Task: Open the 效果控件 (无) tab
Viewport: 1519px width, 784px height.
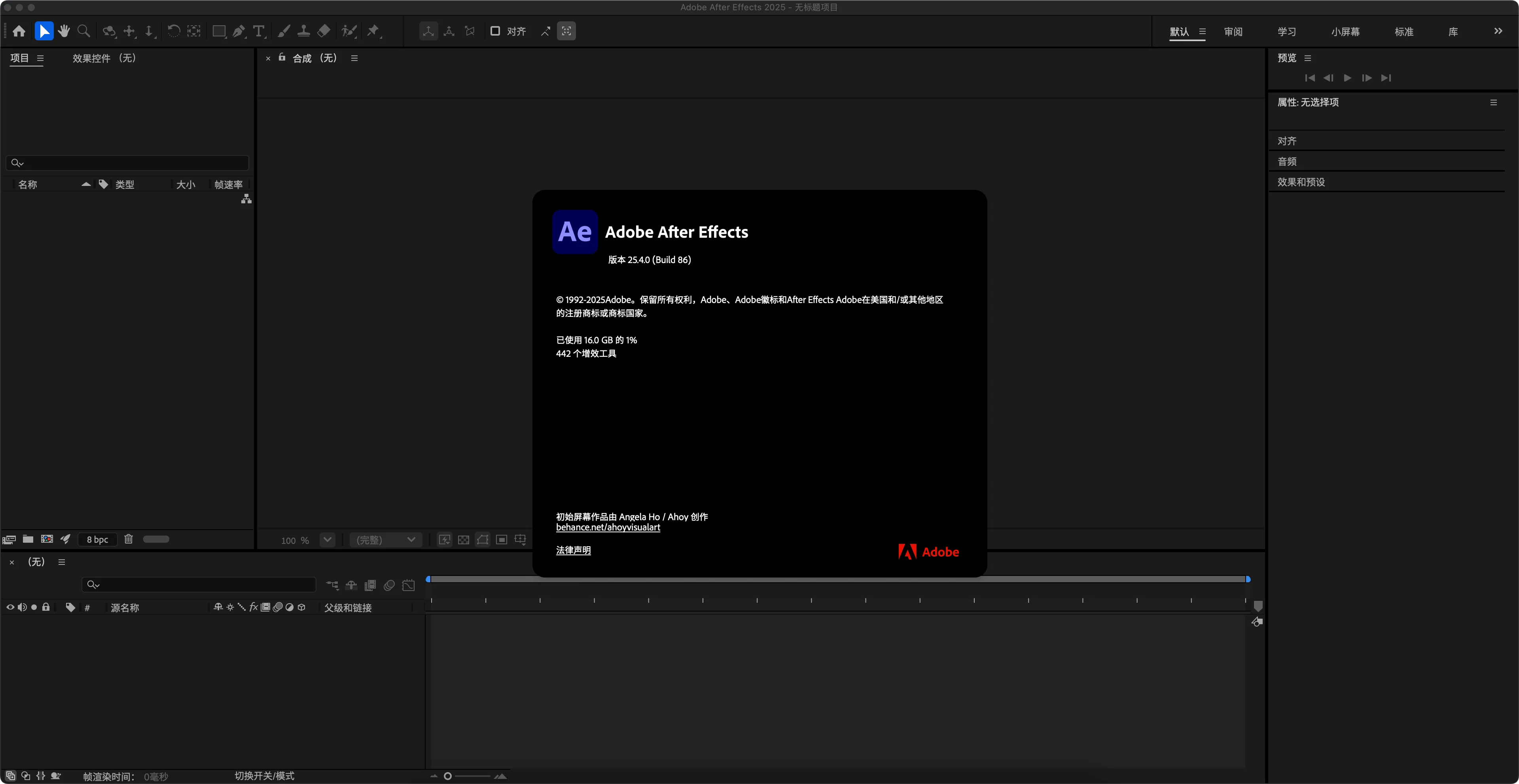Action: click(x=104, y=59)
